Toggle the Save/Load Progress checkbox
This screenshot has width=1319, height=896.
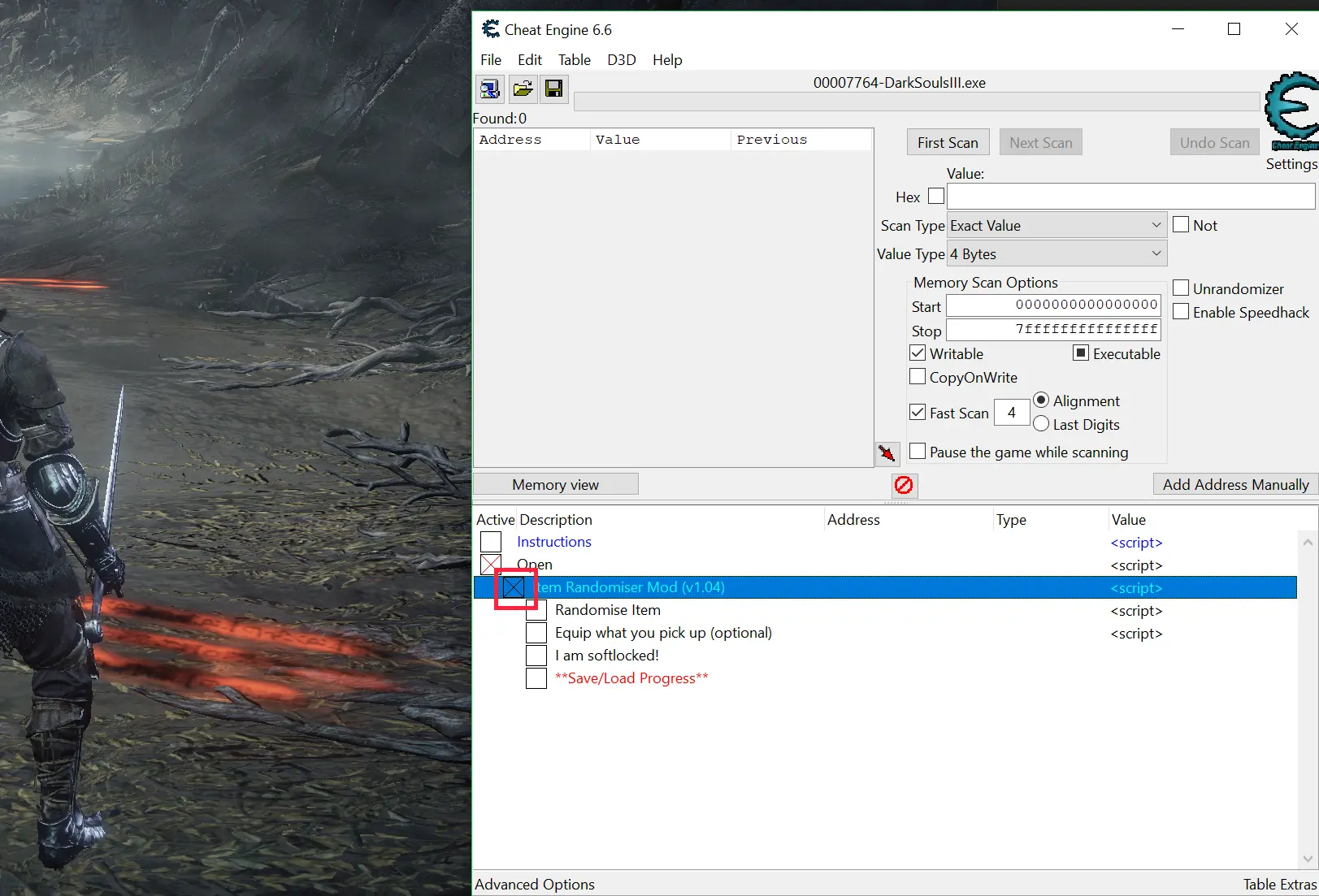[x=536, y=677]
